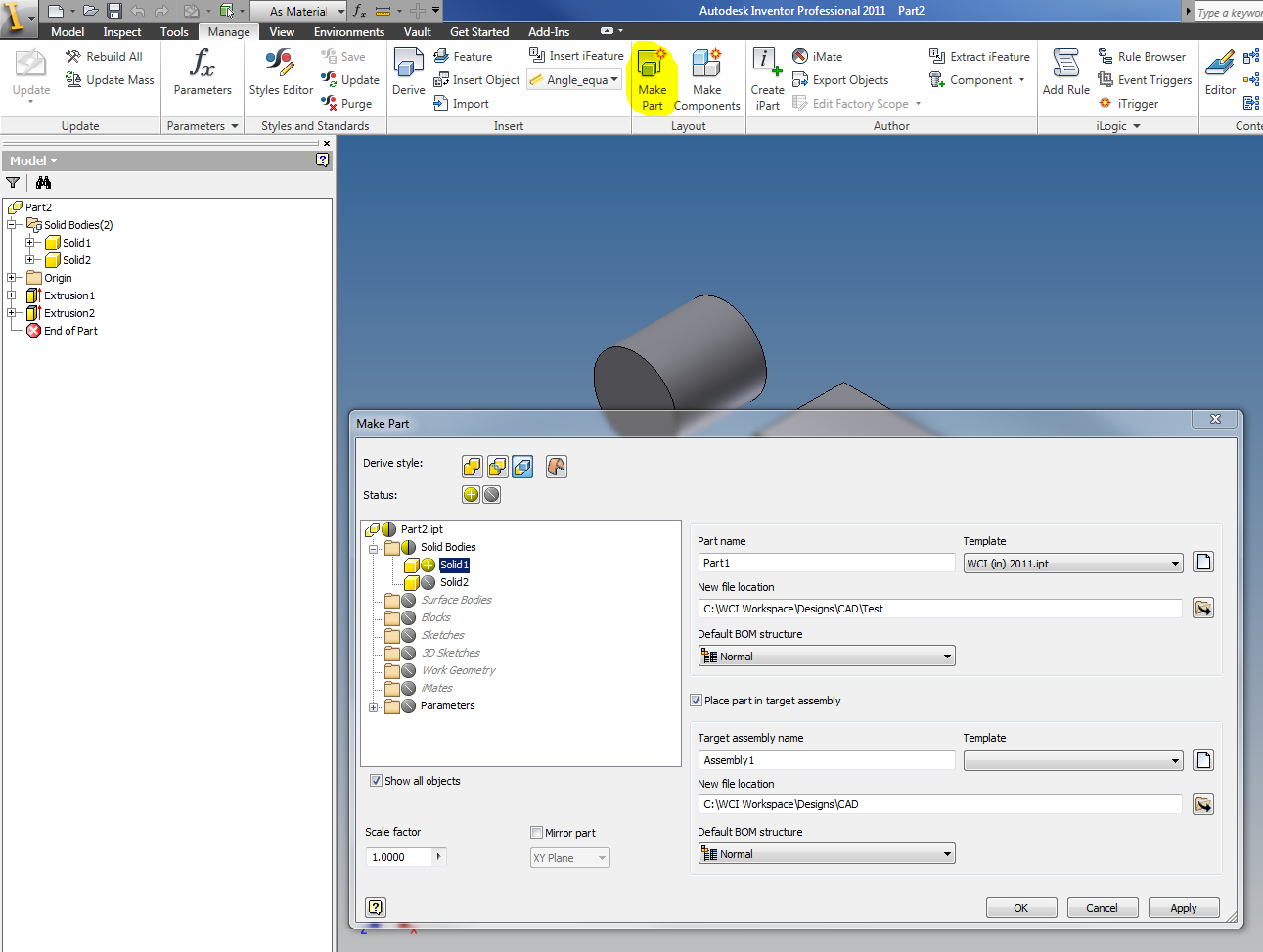Screen dimensions: 1263x952
Task: Click the Make Part ribbon tool
Action: [x=653, y=78]
